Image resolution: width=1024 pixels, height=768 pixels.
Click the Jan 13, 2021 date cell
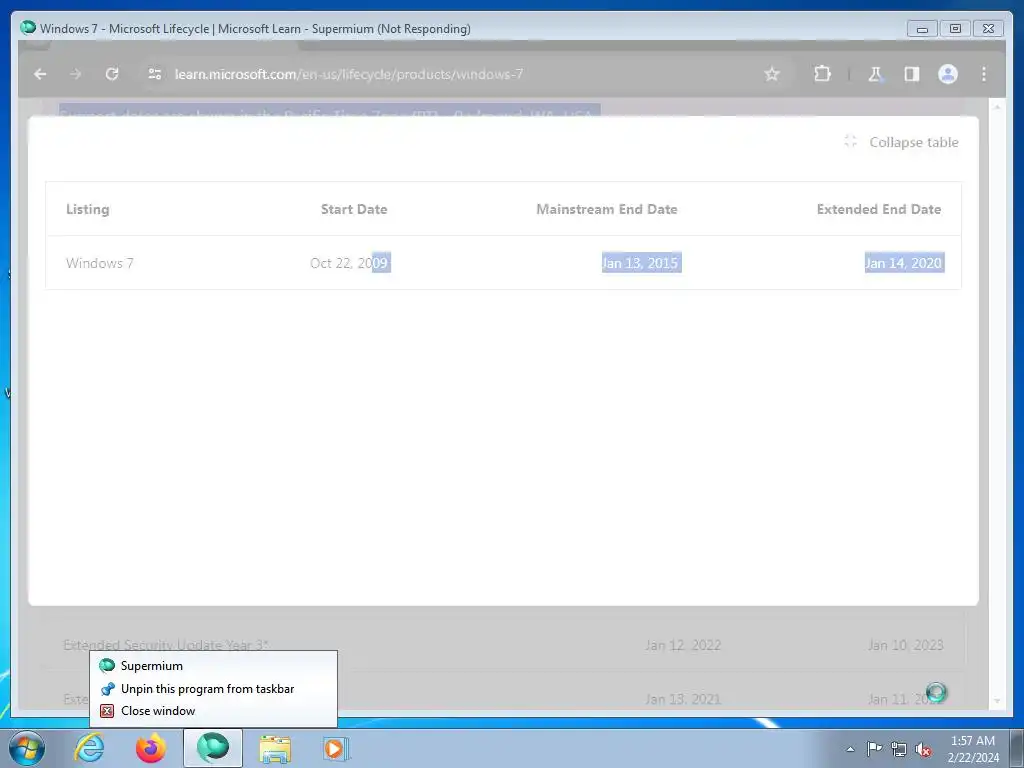point(682,699)
